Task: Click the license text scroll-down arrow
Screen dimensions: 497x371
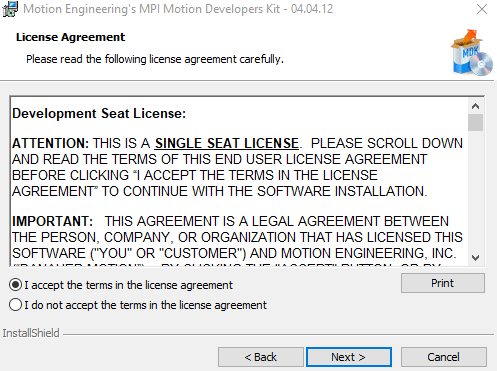Action: pyautogui.click(x=475, y=258)
